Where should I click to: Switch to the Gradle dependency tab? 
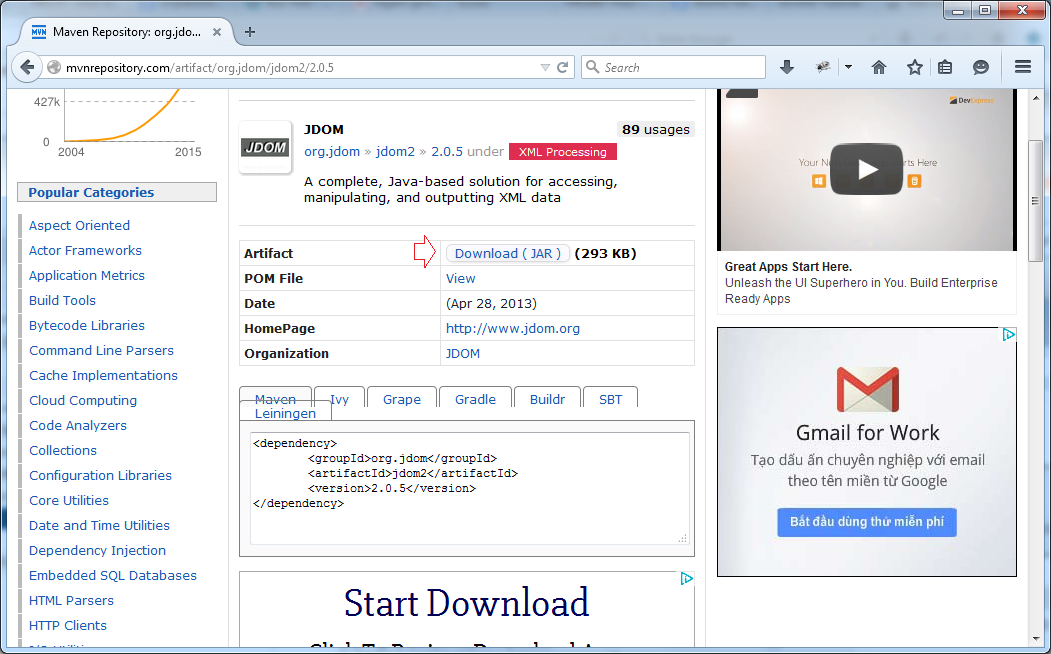[x=475, y=397]
